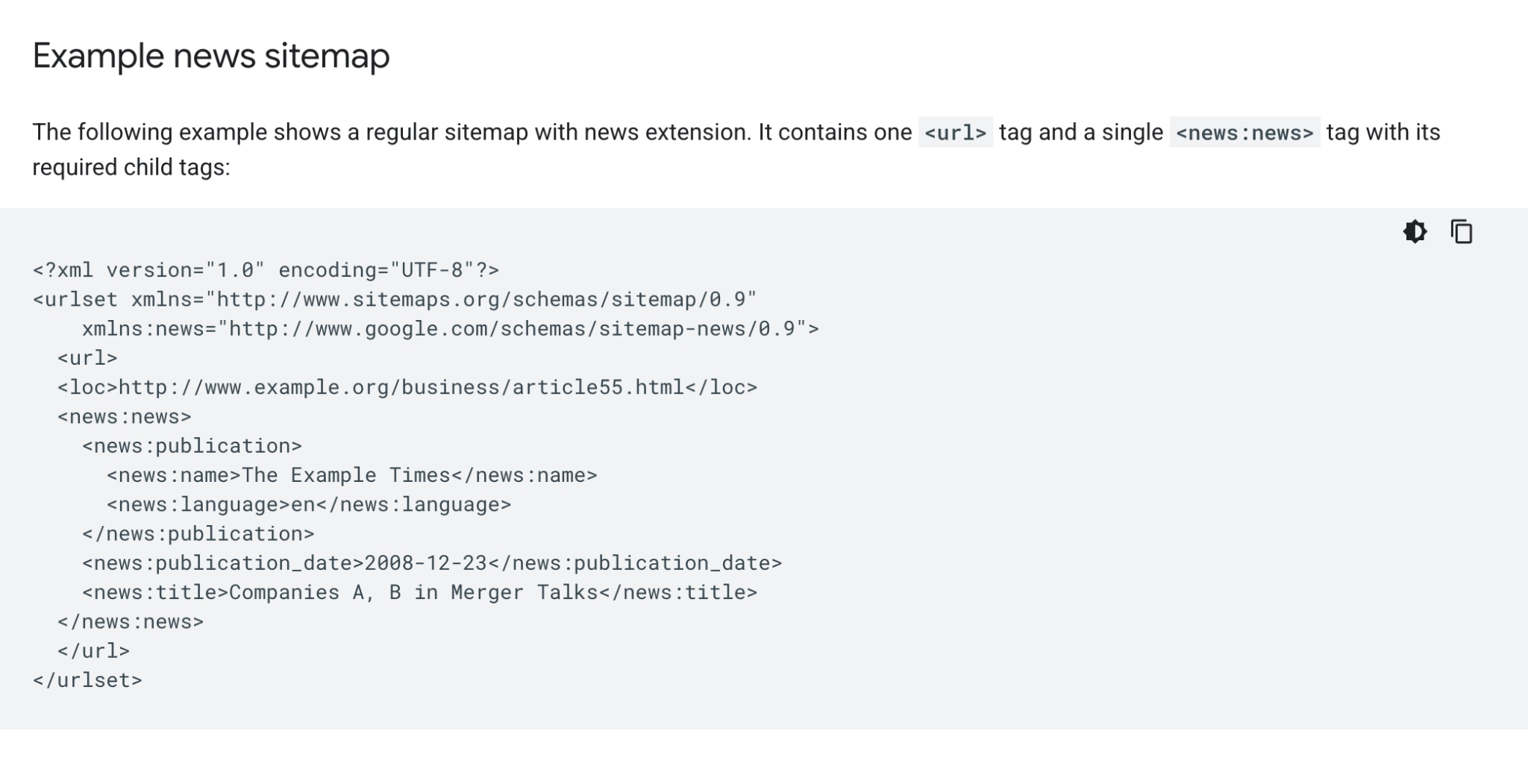Click the XML version declaration line

click(x=266, y=270)
